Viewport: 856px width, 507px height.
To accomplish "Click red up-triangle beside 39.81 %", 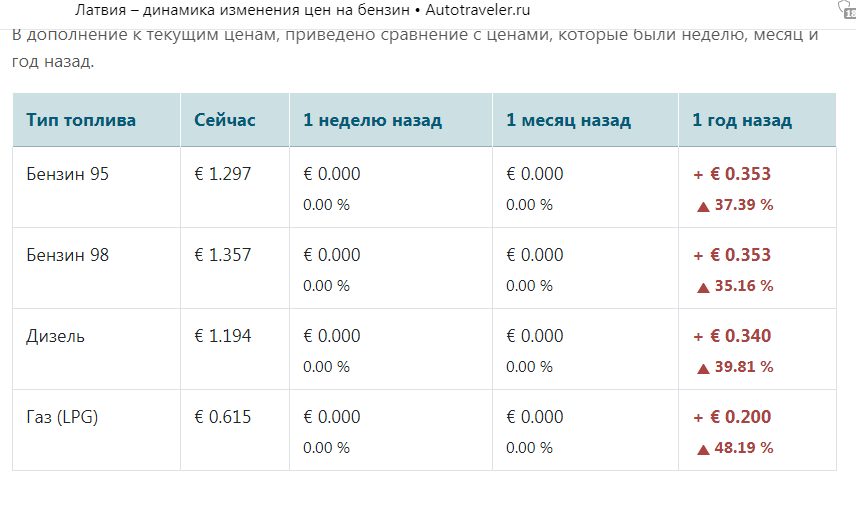I will pos(703,369).
